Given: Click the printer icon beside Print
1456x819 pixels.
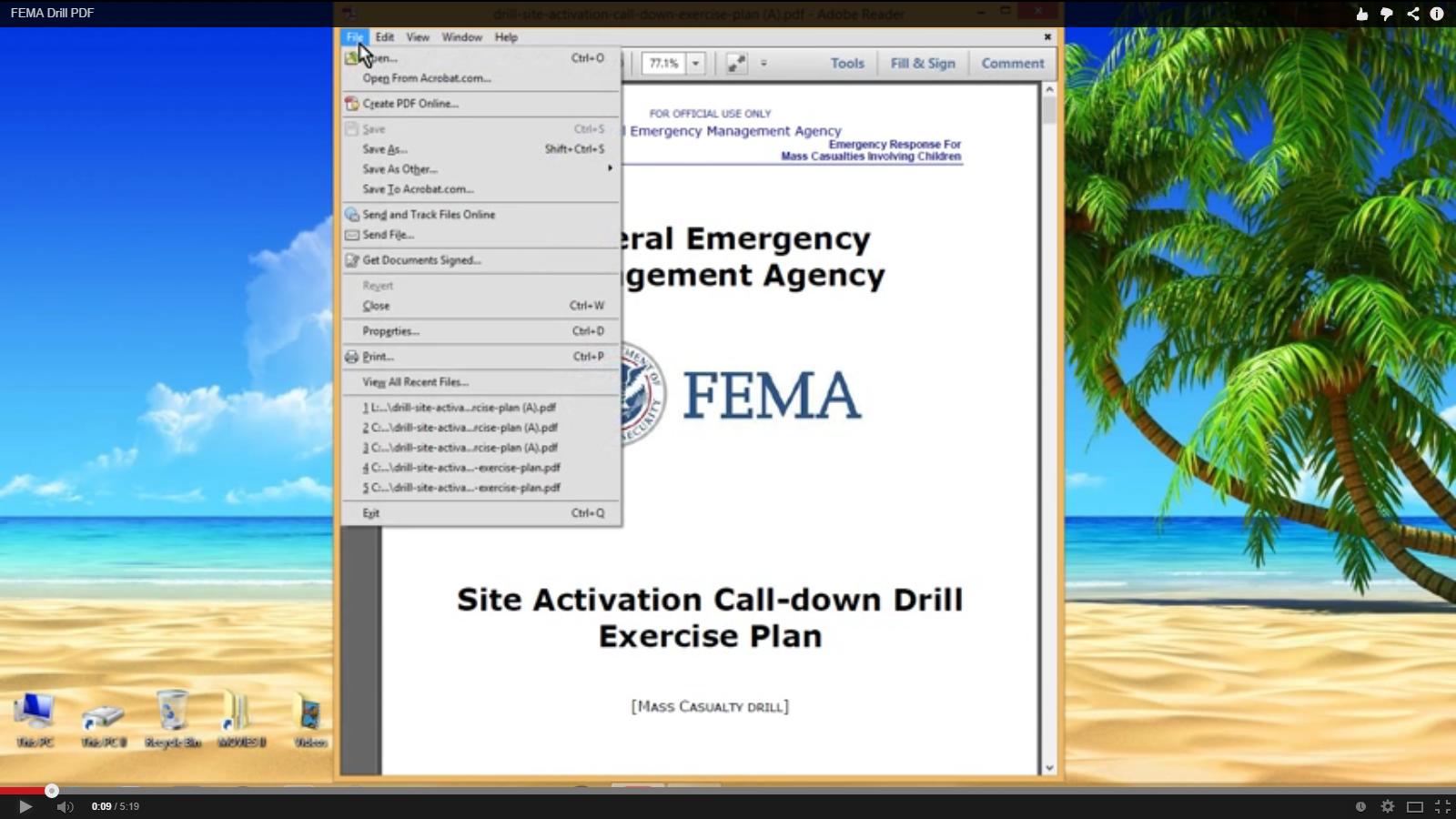Looking at the screenshot, I should click(x=352, y=357).
